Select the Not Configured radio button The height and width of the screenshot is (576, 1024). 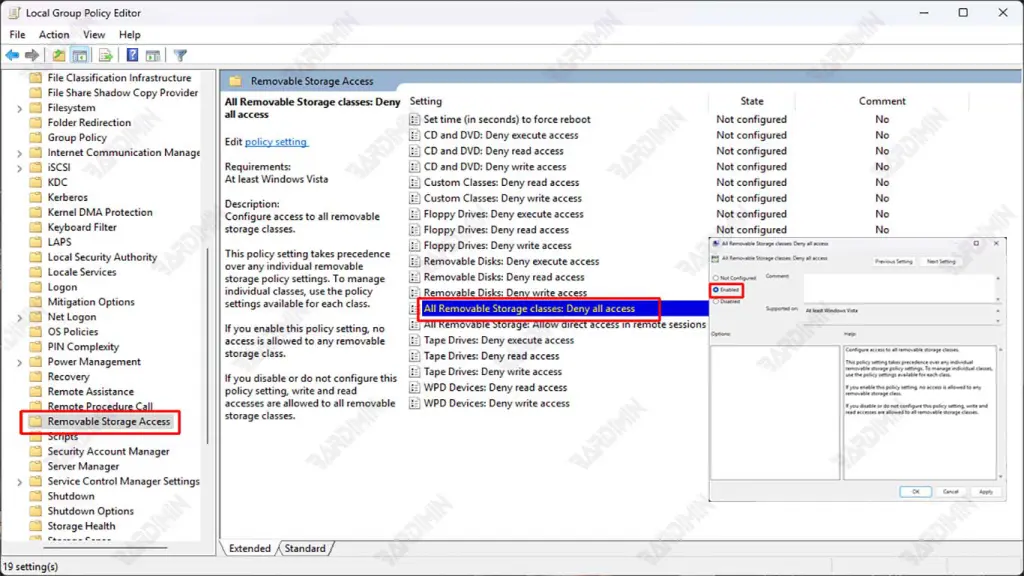click(716, 278)
